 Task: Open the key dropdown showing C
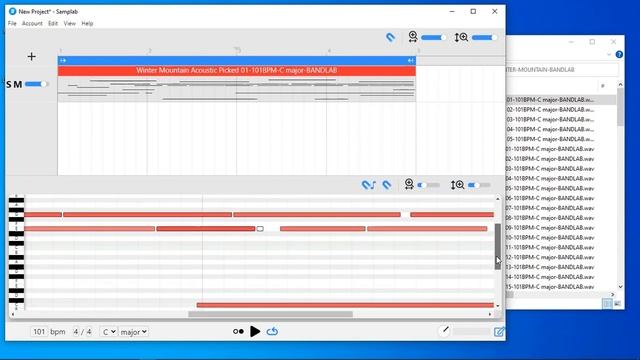point(109,332)
